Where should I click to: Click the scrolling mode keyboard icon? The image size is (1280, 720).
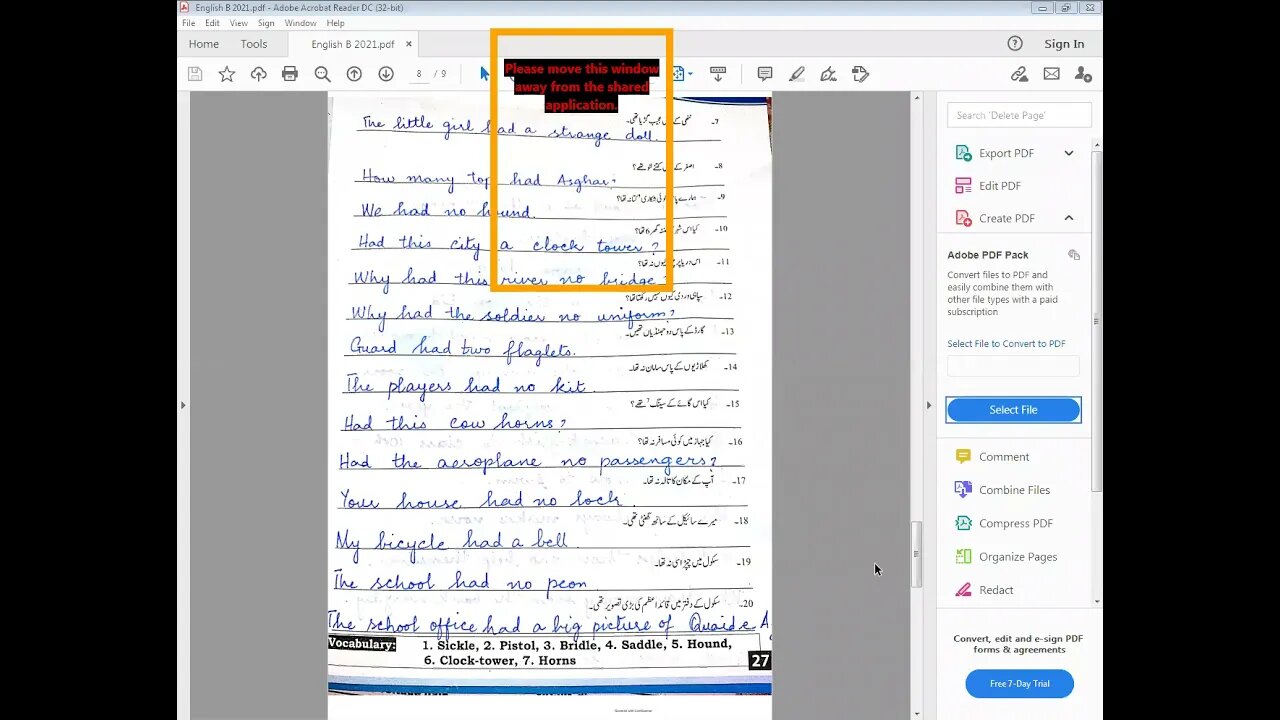[718, 74]
